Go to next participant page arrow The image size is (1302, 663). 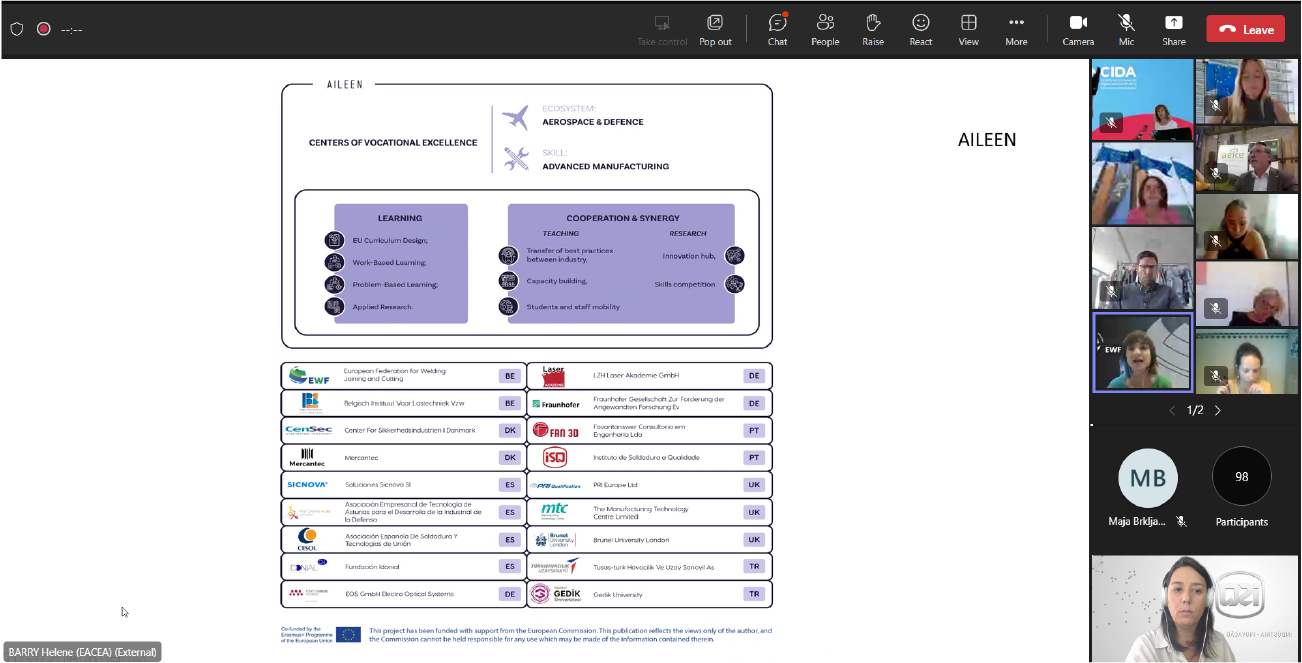point(1217,410)
